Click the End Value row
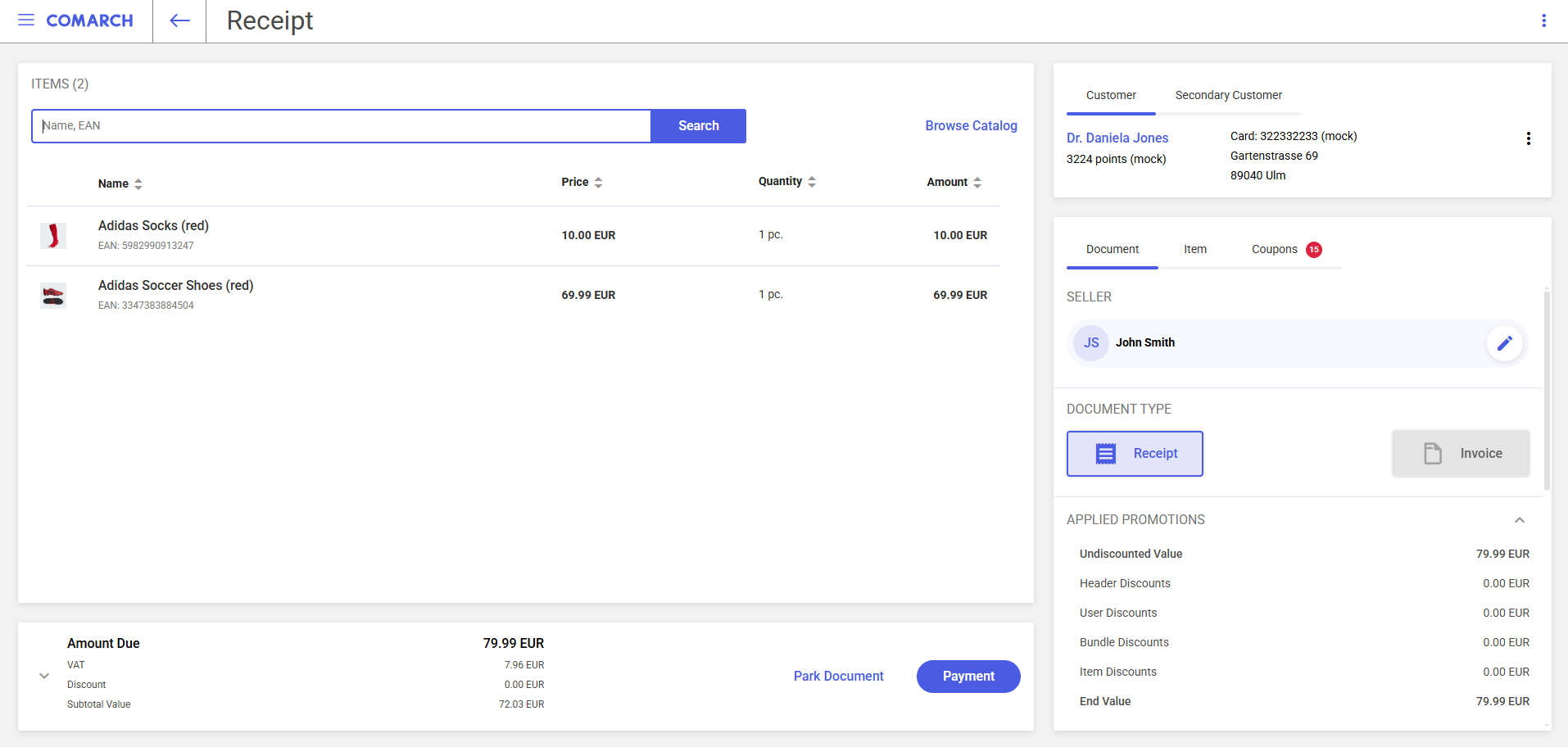The width and height of the screenshot is (1568, 747). [1304, 702]
